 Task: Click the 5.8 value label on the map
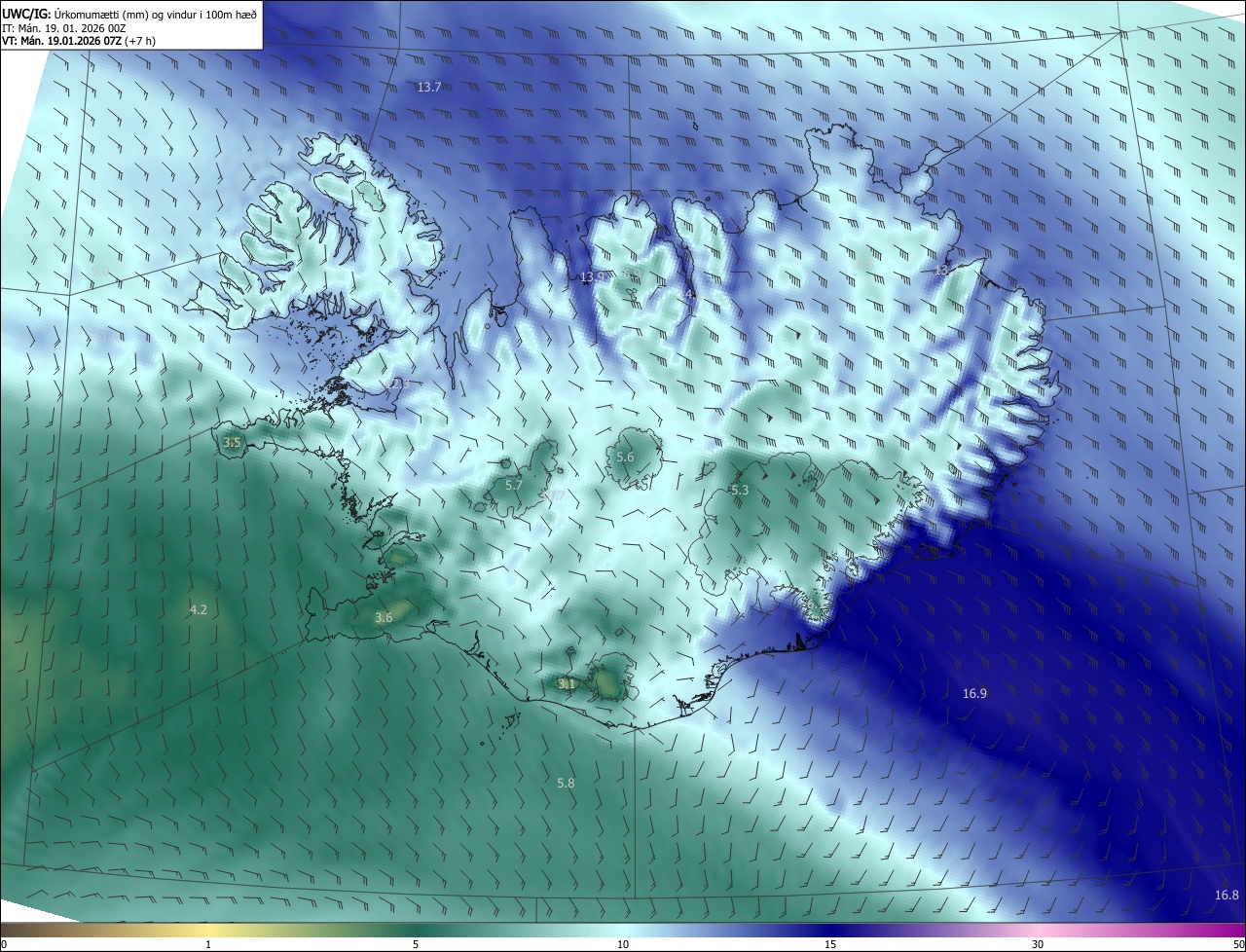566,783
